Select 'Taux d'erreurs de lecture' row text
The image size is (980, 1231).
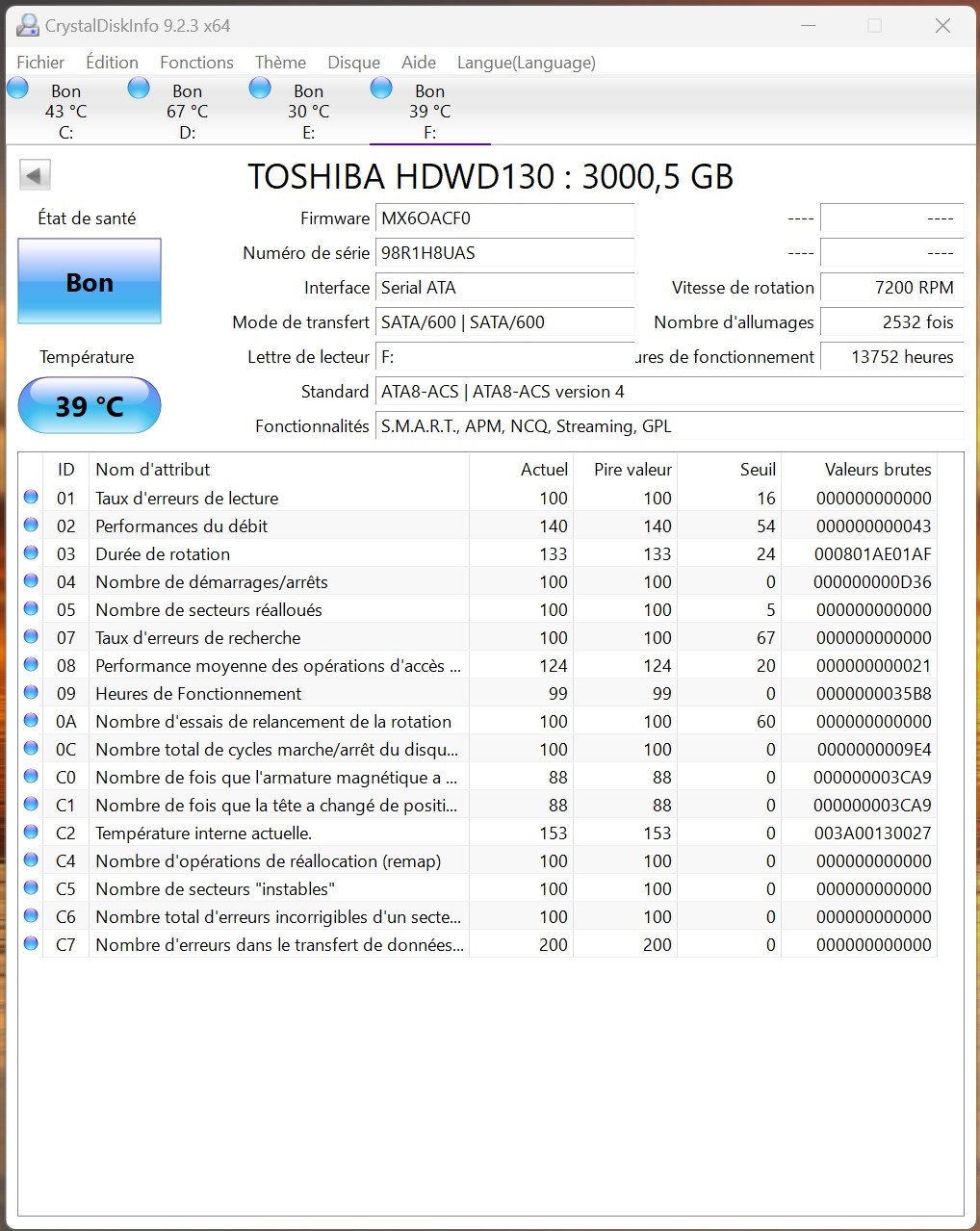coord(187,498)
